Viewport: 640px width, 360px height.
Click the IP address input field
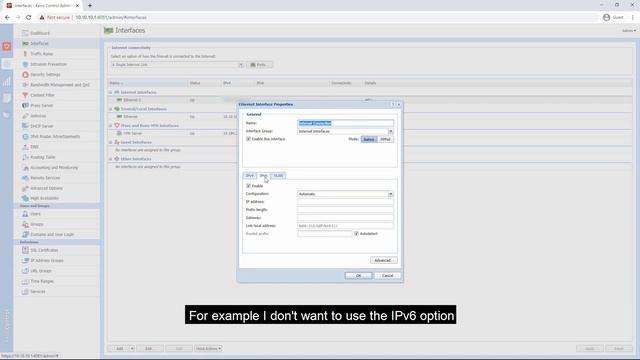pyautogui.click(x=345, y=202)
